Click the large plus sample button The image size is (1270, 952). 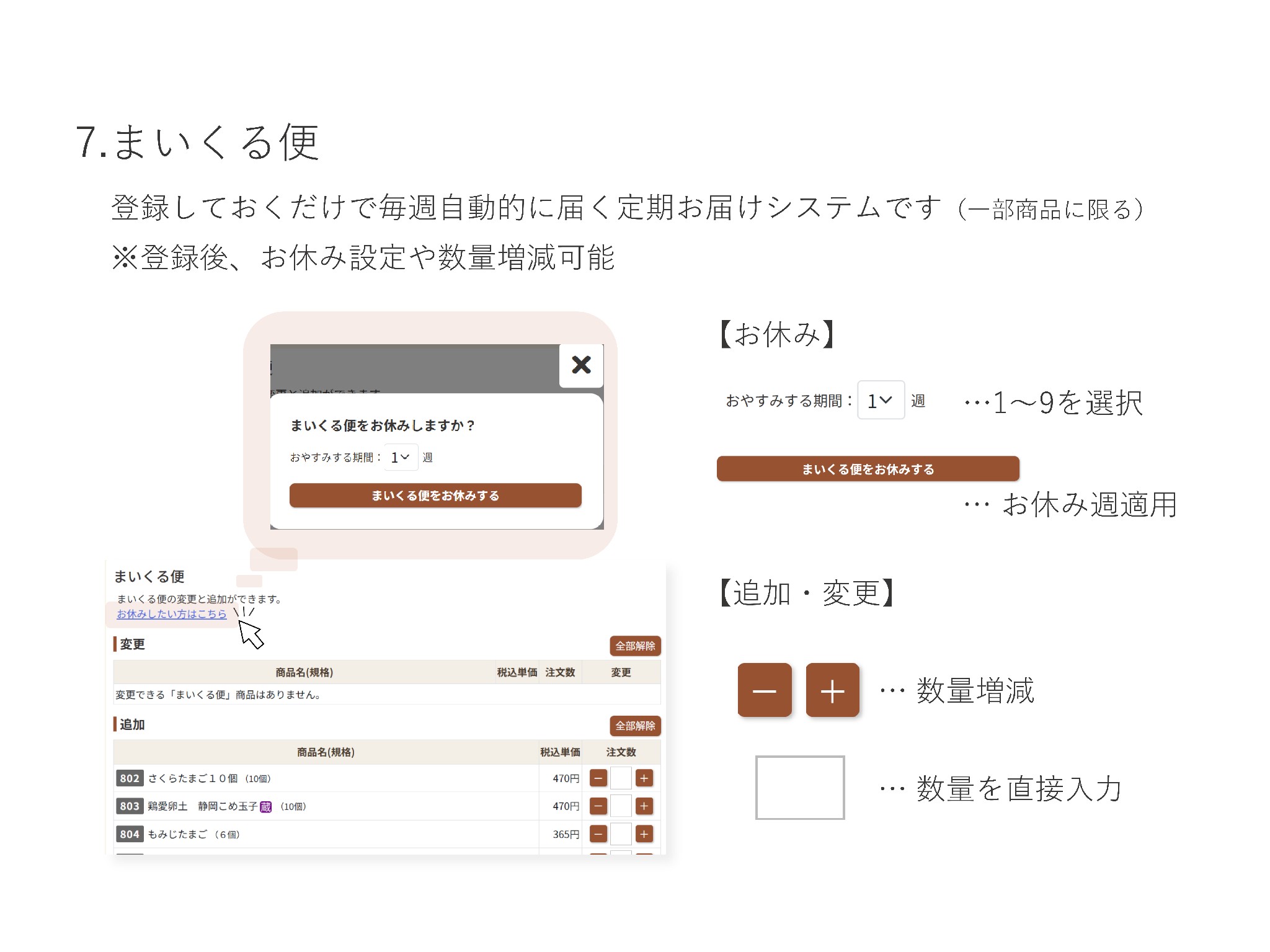832,690
